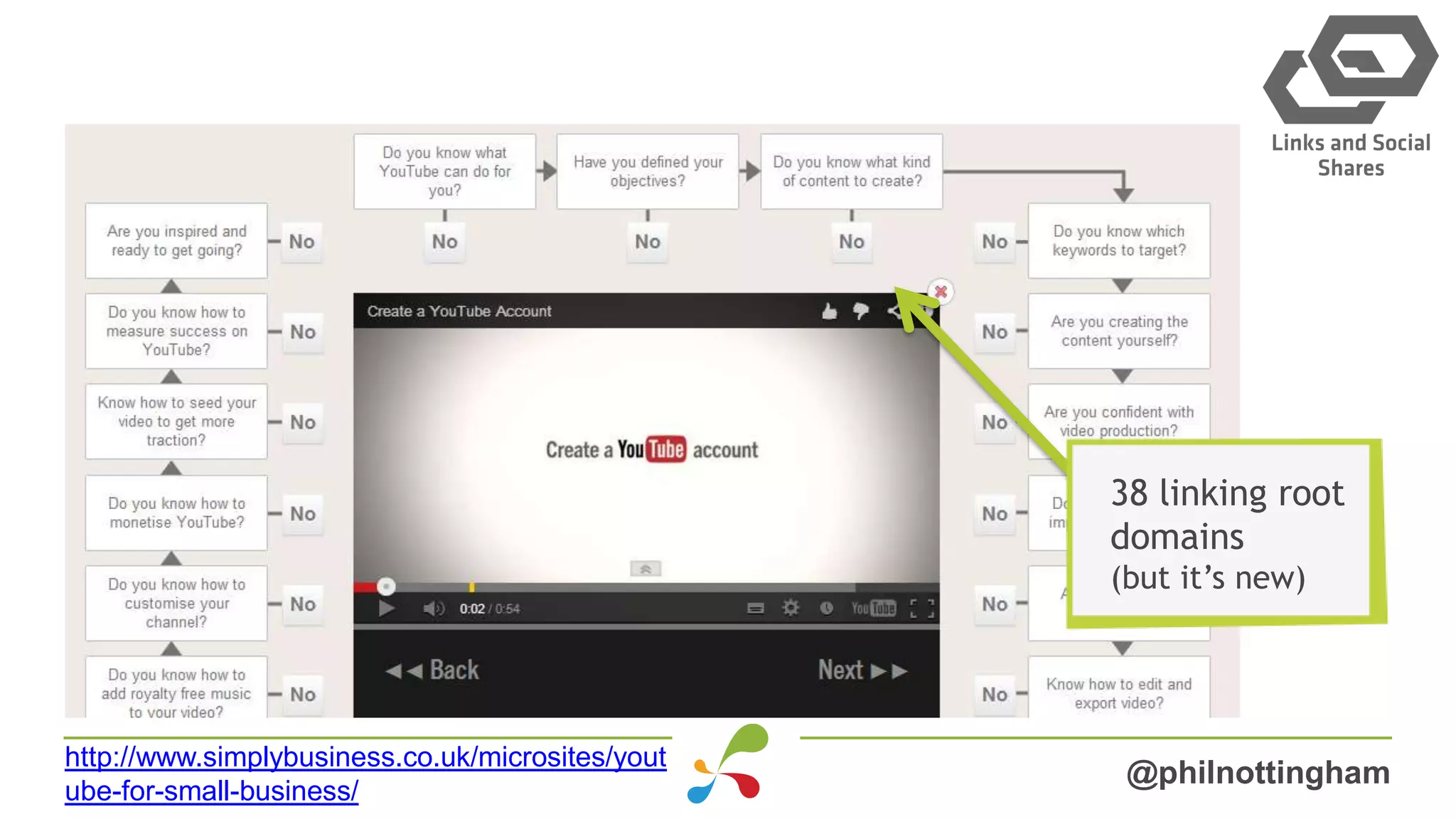Click No beside 'which keywords to target'
Image resolution: width=1456 pixels, height=819 pixels.
point(995,242)
